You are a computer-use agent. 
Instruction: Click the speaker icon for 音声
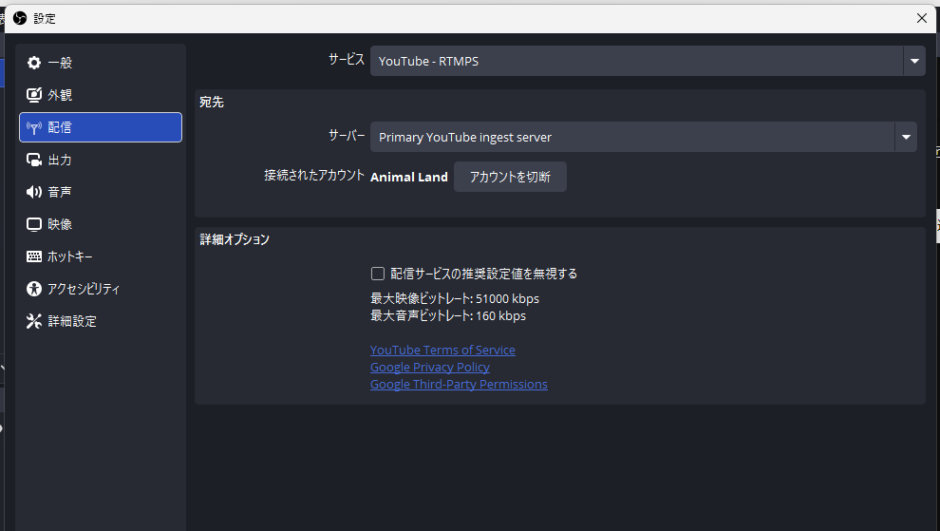34,192
